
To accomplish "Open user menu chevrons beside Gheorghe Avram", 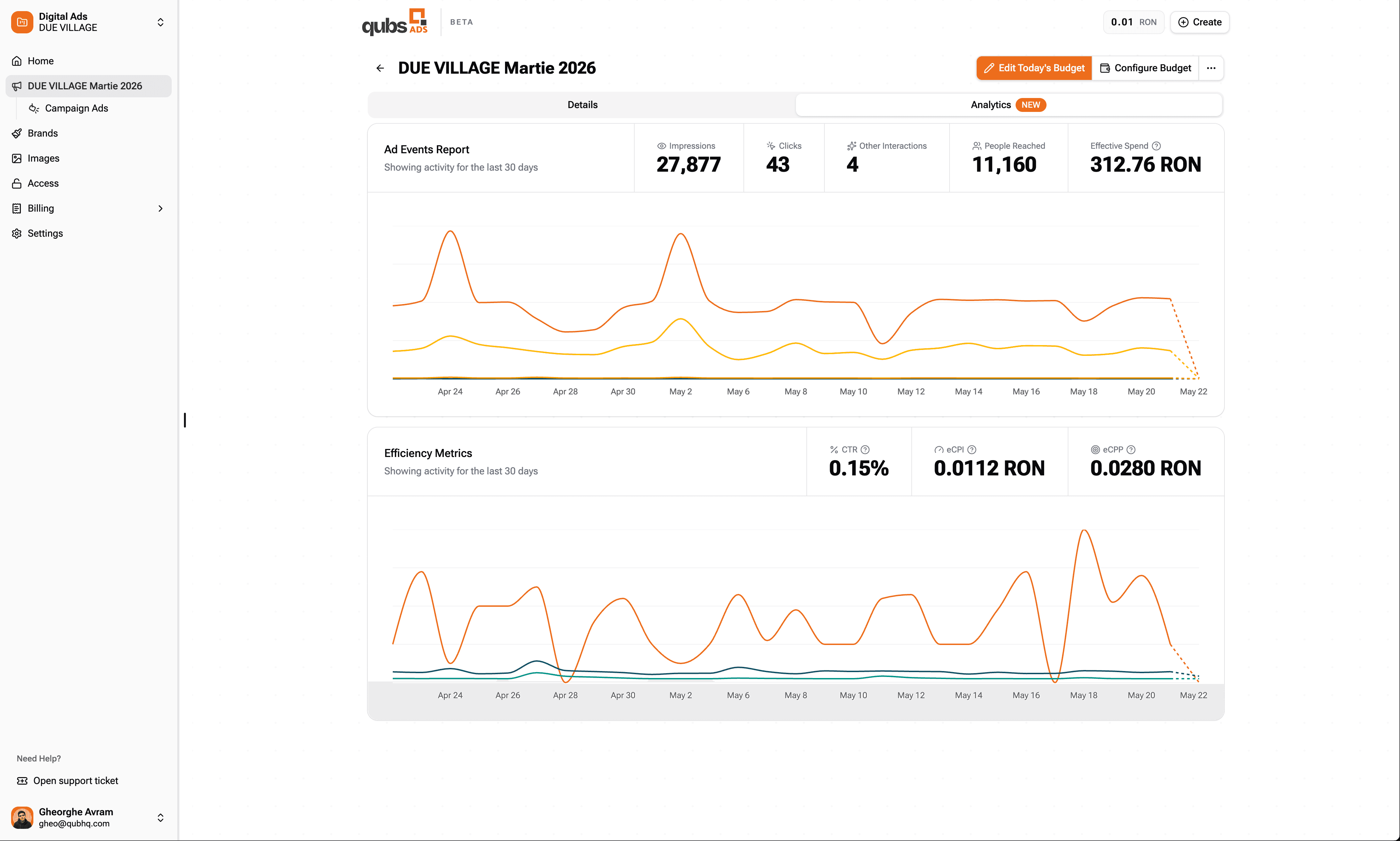I will (x=161, y=817).
